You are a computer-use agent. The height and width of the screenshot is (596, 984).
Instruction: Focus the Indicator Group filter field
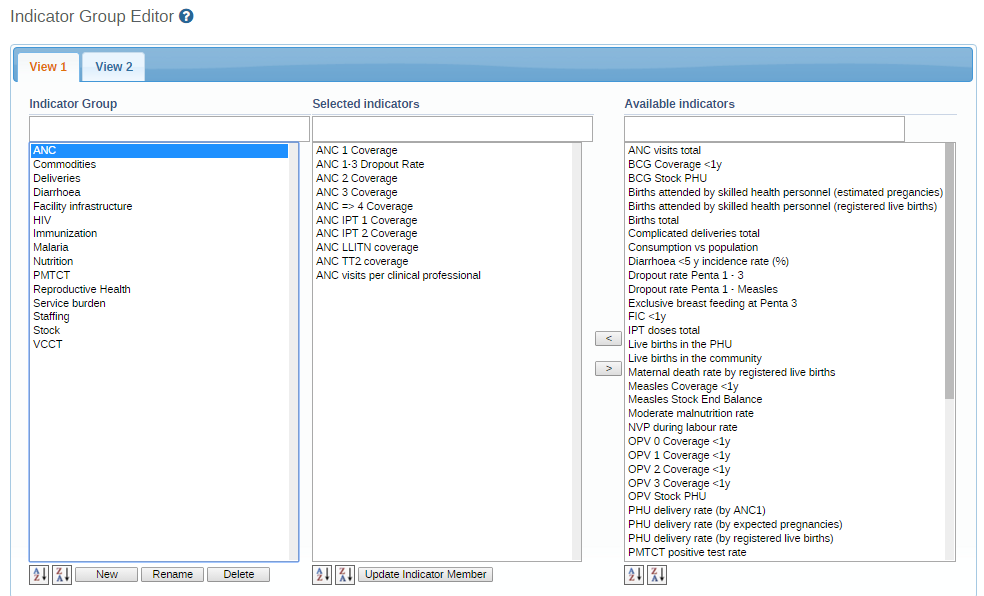pyautogui.click(x=169, y=129)
